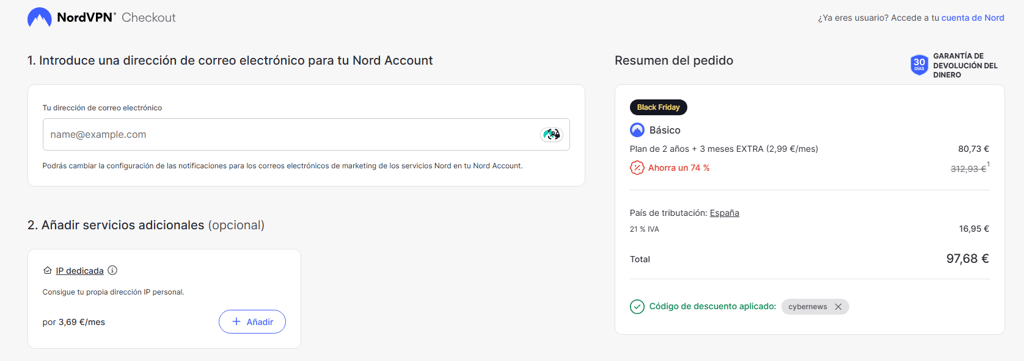Click the IVA amount 16,95 €
Image resolution: width=1024 pixels, height=361 pixels.
pyautogui.click(x=973, y=229)
